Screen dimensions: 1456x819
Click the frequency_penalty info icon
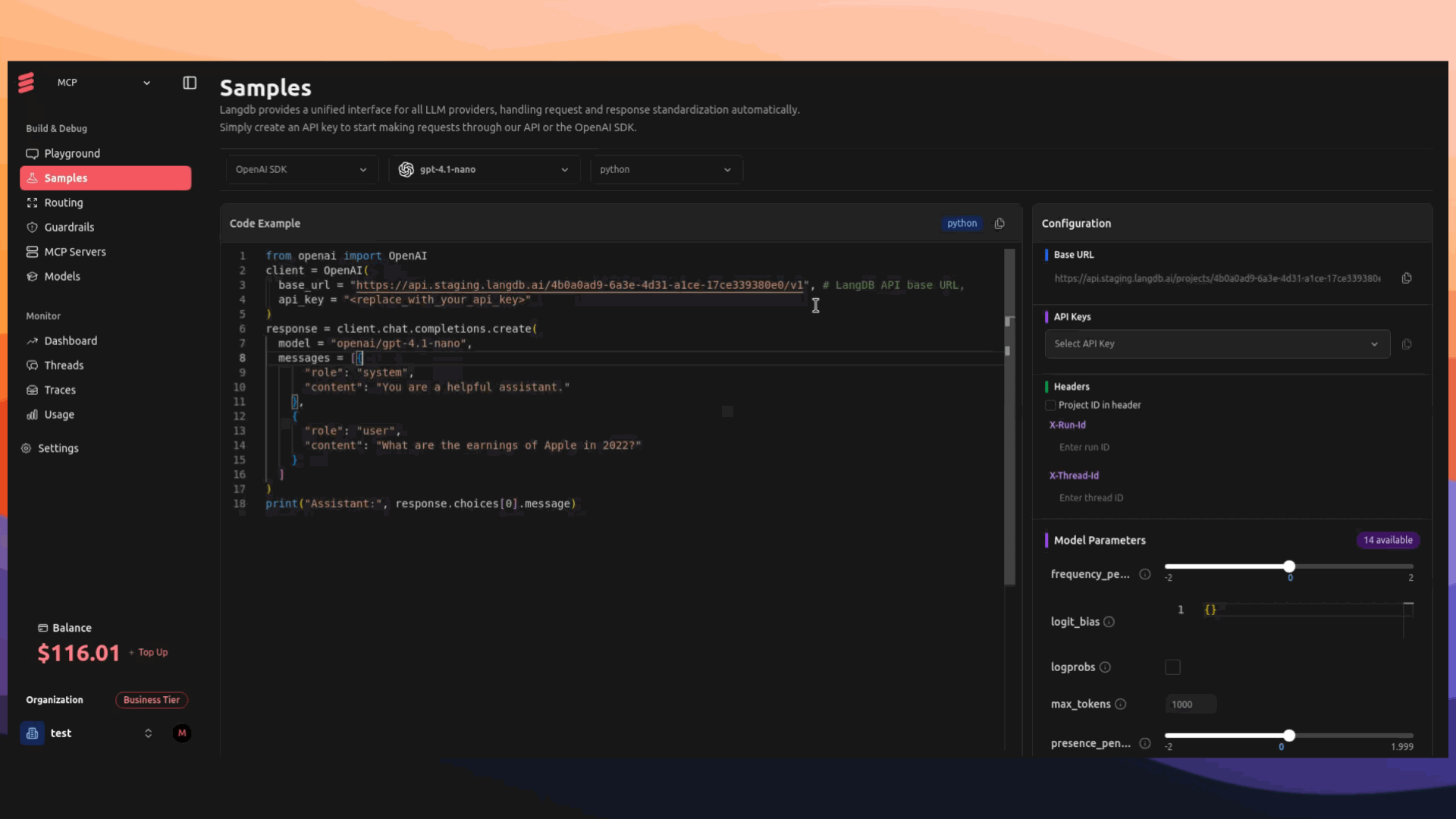click(1145, 574)
